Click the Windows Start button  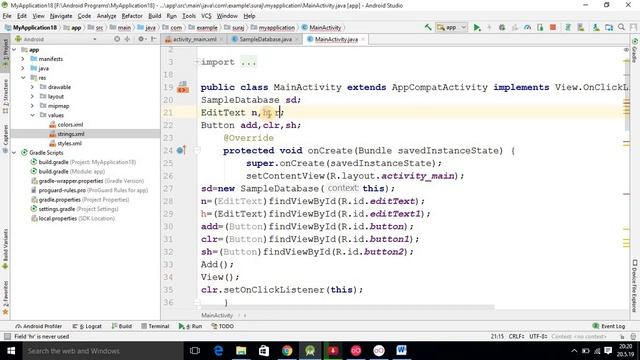pyautogui.click(x=11, y=351)
